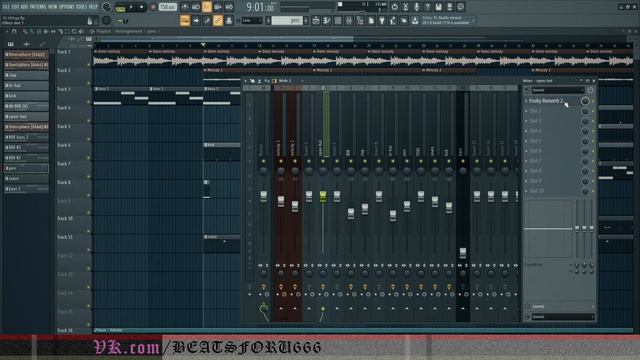Toggle the playlist magnet snap icon
The width and height of the screenshot is (640, 360).
[x=14, y=31]
